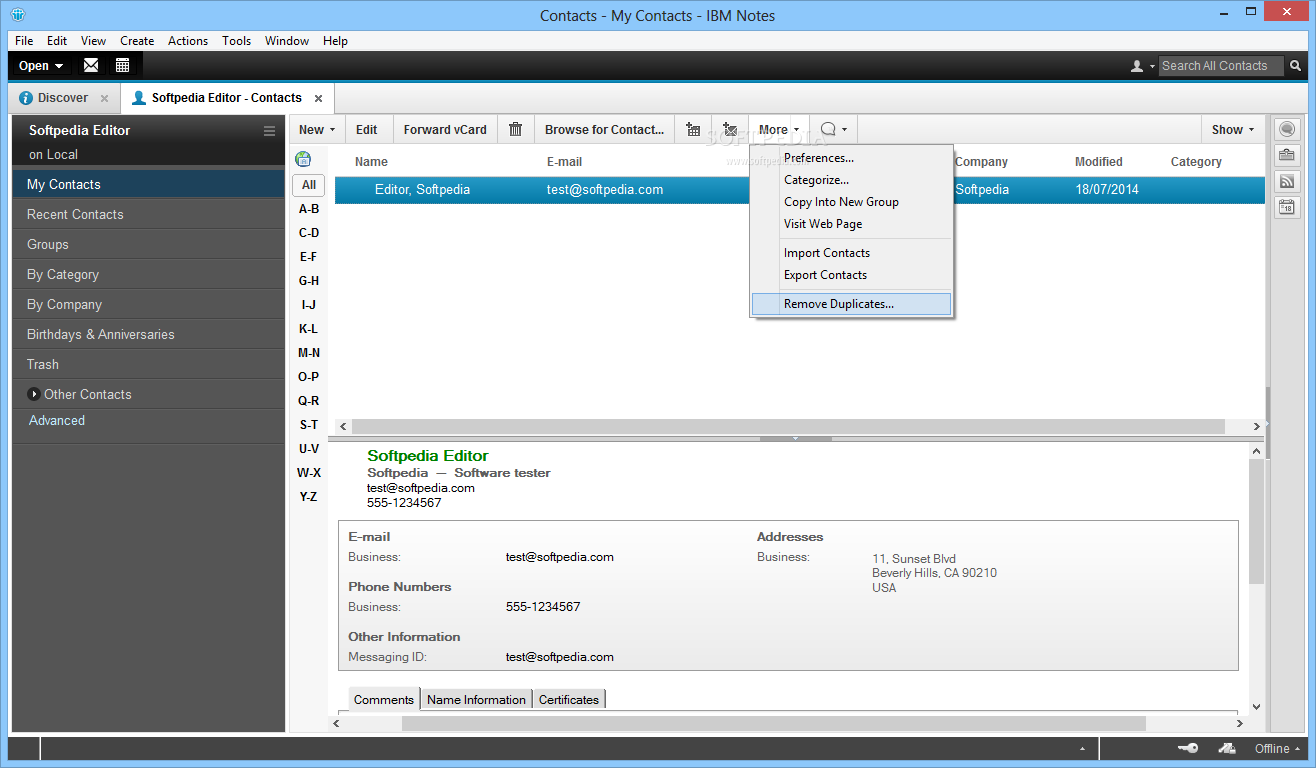Click the network connection status bar icon
The image size is (1316, 768).
point(1227,748)
